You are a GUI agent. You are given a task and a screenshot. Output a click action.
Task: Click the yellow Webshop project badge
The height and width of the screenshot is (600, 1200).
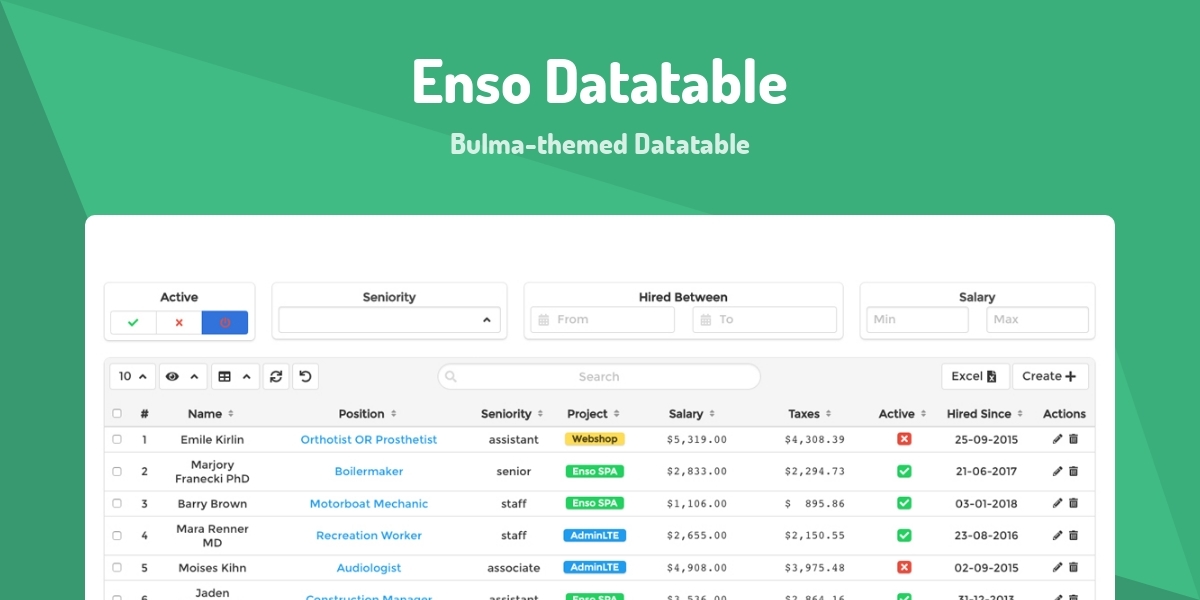coord(594,439)
